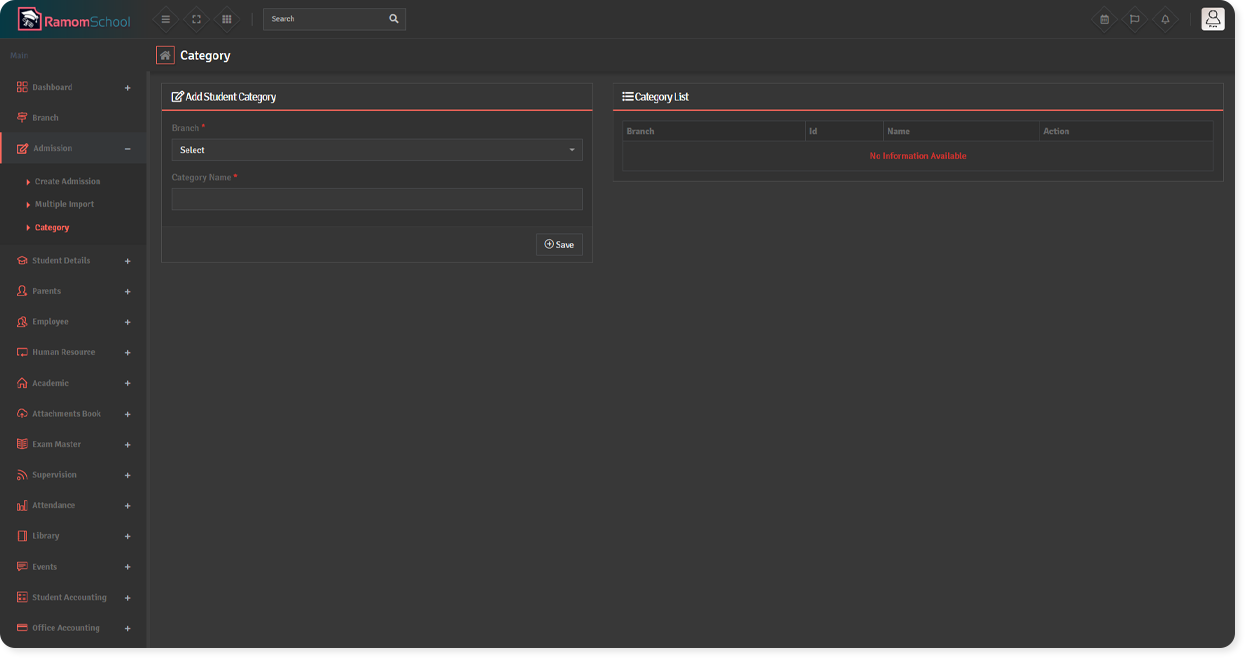Open the grid apps icon in header
Viewport: 1250px width, 661px height.
227,19
